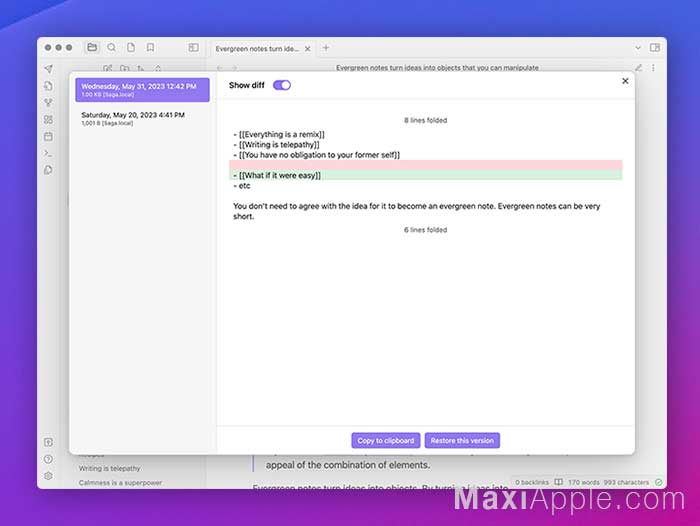Click the pencil edit mode icon

click(x=638, y=68)
